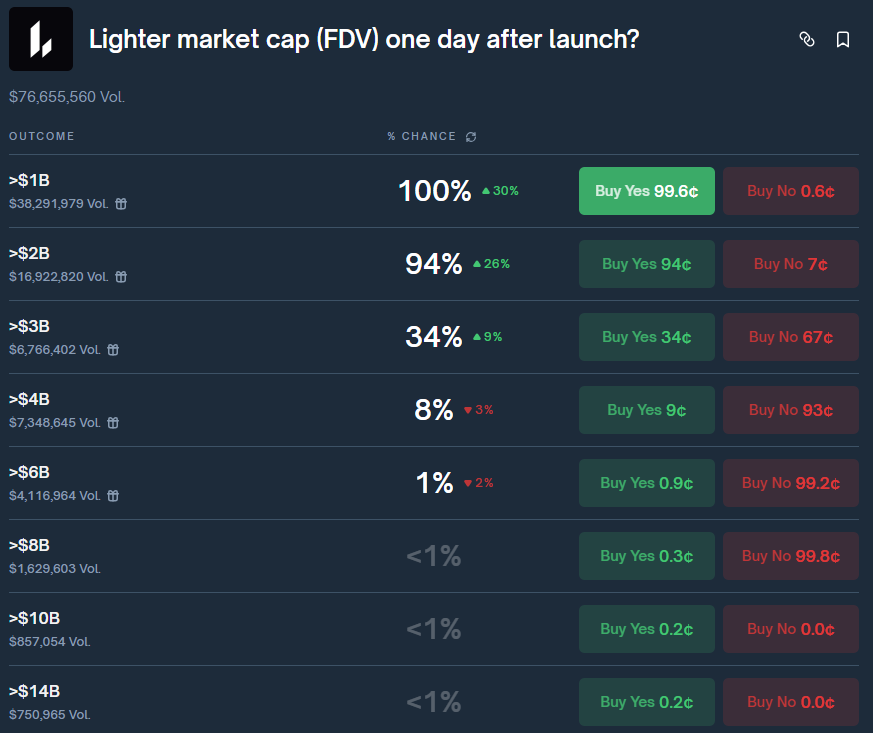873x733 pixels.
Task: Buy Yes at 99.6¢ for >$1B
Action: pyautogui.click(x=646, y=191)
